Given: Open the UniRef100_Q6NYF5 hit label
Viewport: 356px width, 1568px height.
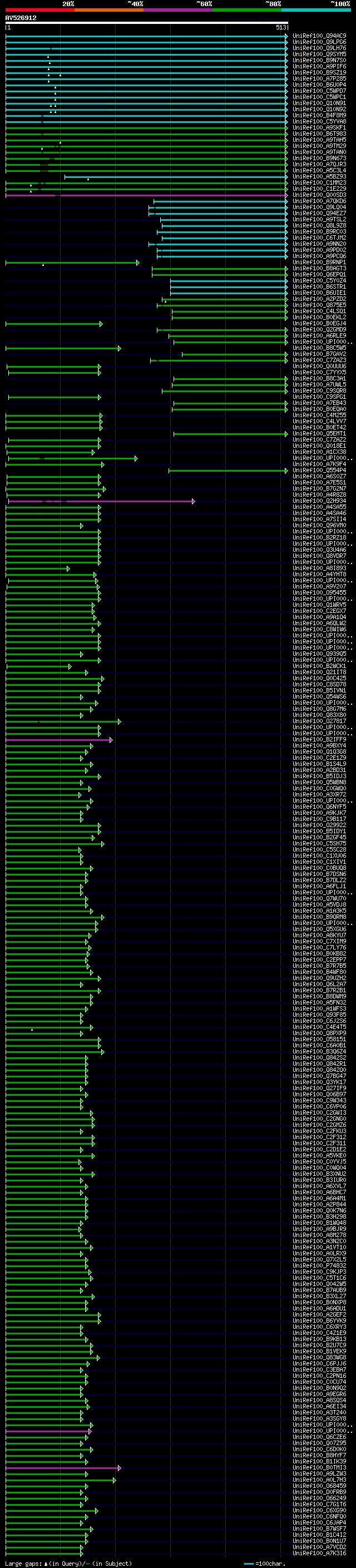Looking at the screenshot, I should [319, 807].
